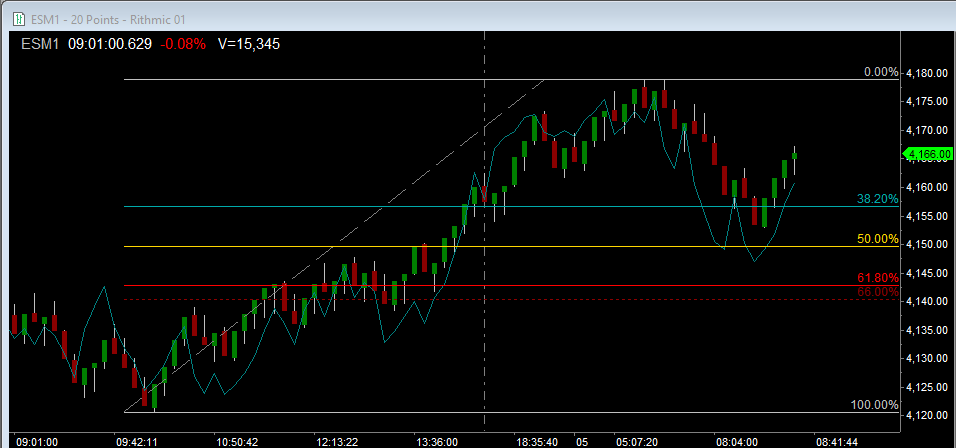Click the chart window icon in title bar
956x448 pixels.
[x=19, y=18]
